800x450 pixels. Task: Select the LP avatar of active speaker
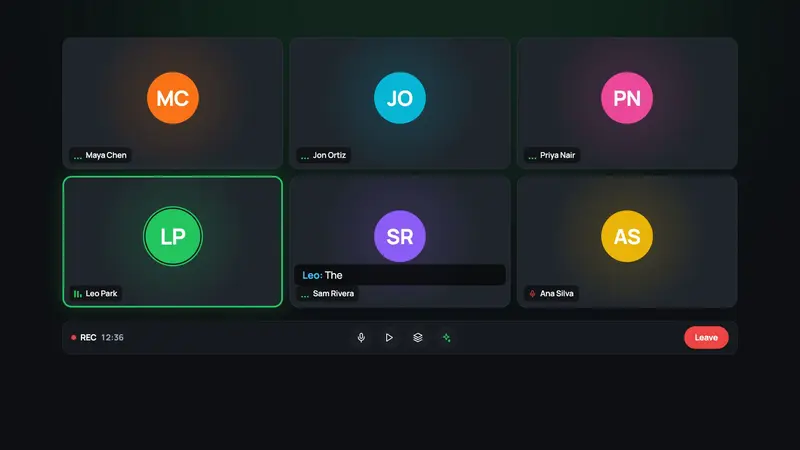click(x=173, y=236)
